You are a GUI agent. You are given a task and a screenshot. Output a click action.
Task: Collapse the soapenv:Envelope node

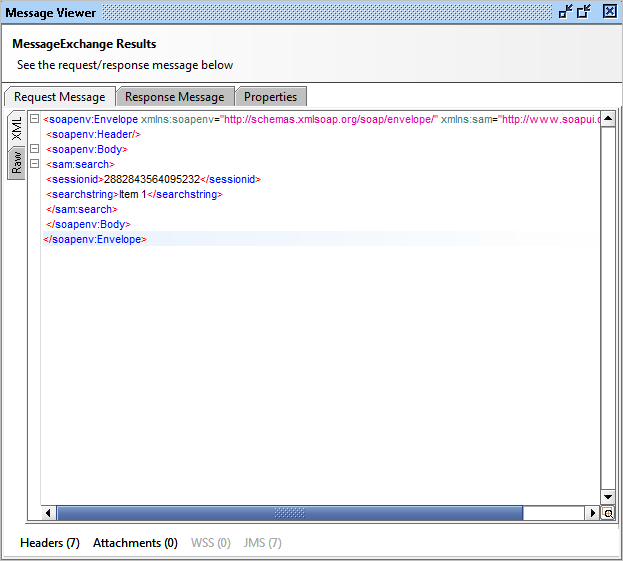point(35,118)
